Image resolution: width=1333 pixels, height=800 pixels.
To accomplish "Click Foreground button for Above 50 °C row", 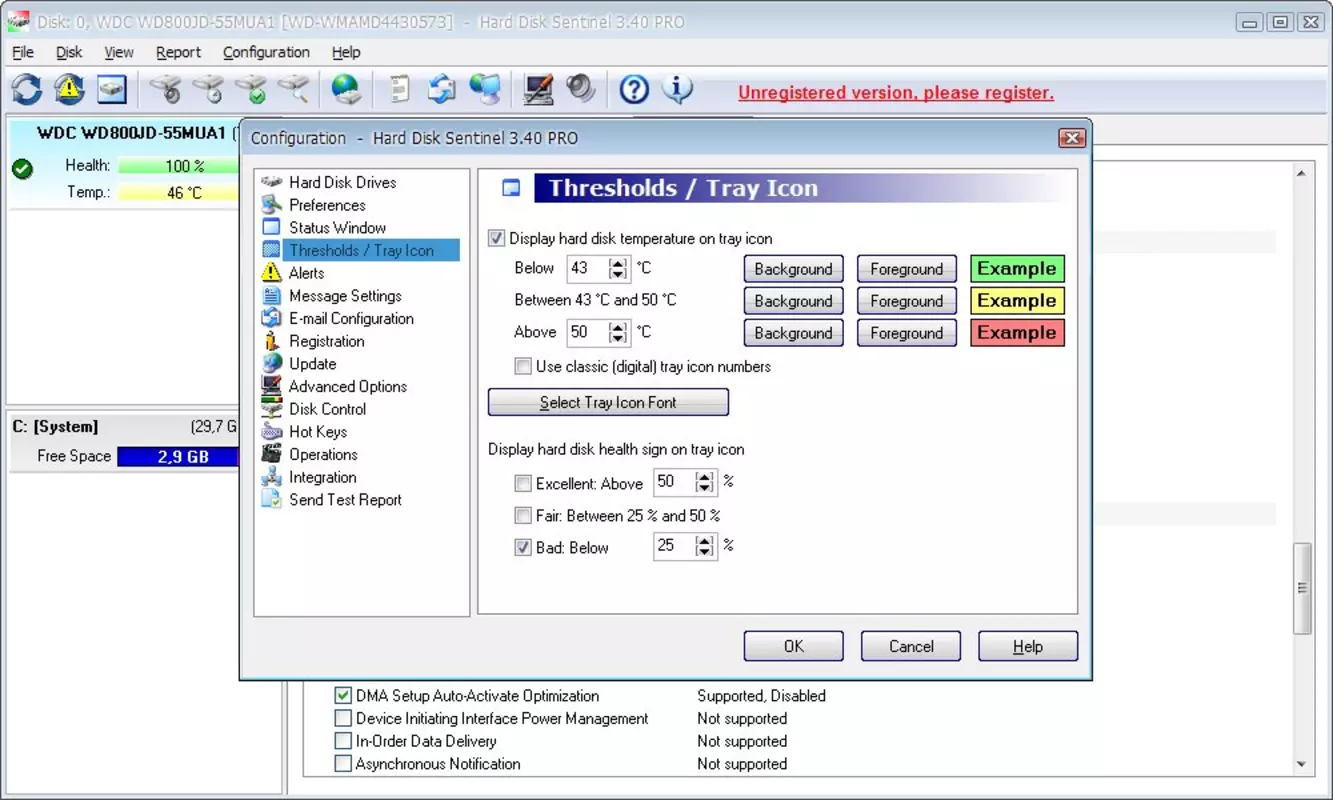I will 907,333.
